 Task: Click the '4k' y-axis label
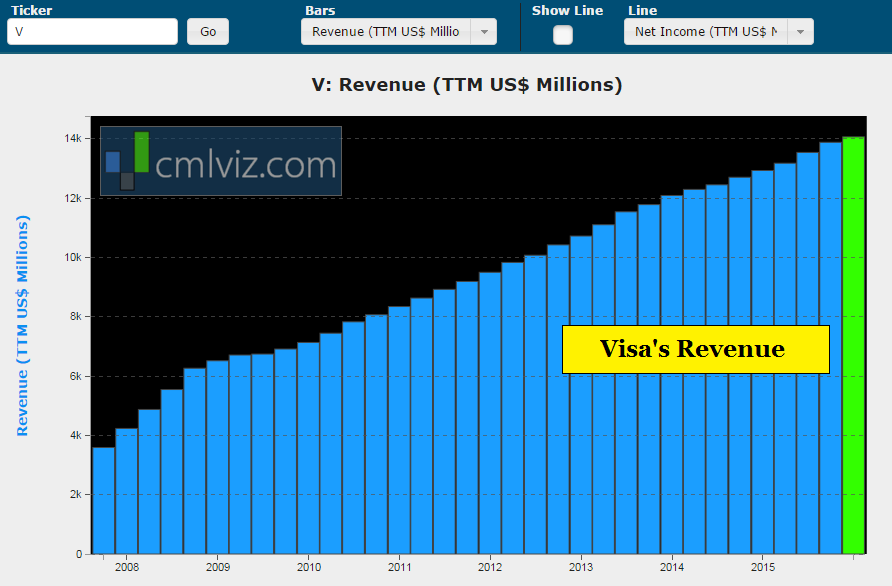pyautogui.click(x=75, y=435)
